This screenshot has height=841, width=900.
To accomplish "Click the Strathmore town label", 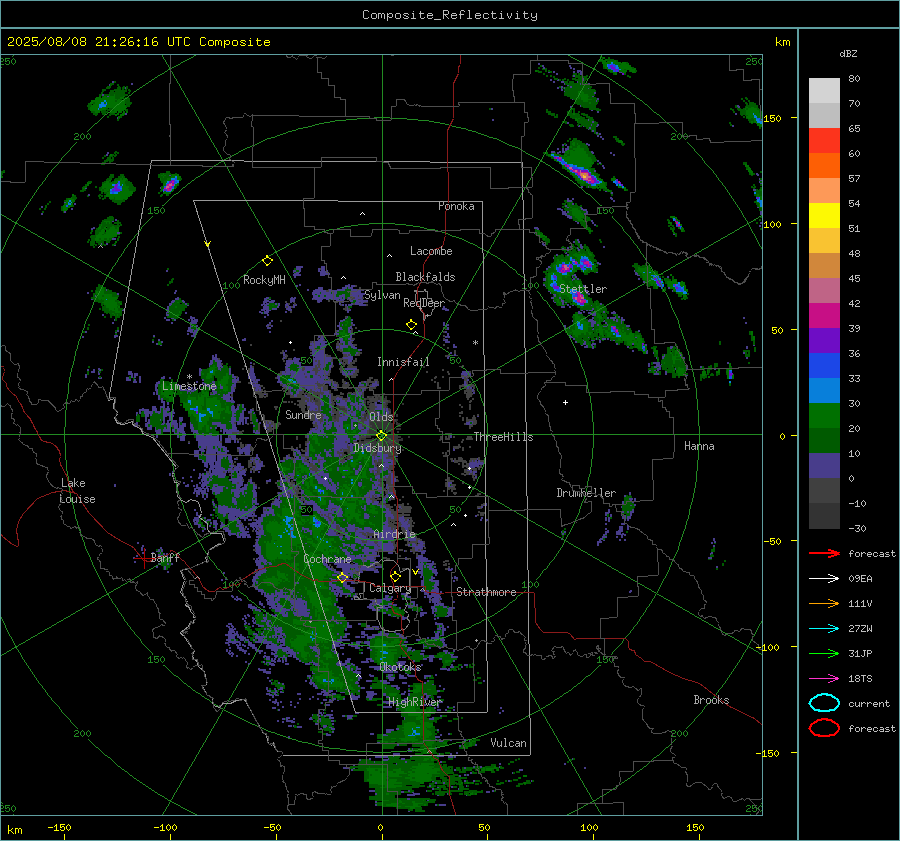I will (x=486, y=592).
